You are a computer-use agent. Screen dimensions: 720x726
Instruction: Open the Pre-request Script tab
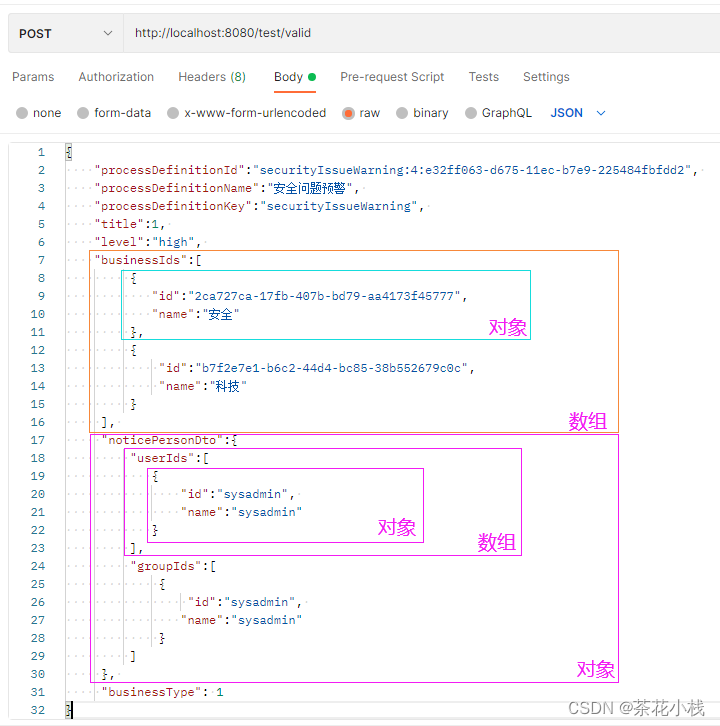point(392,77)
